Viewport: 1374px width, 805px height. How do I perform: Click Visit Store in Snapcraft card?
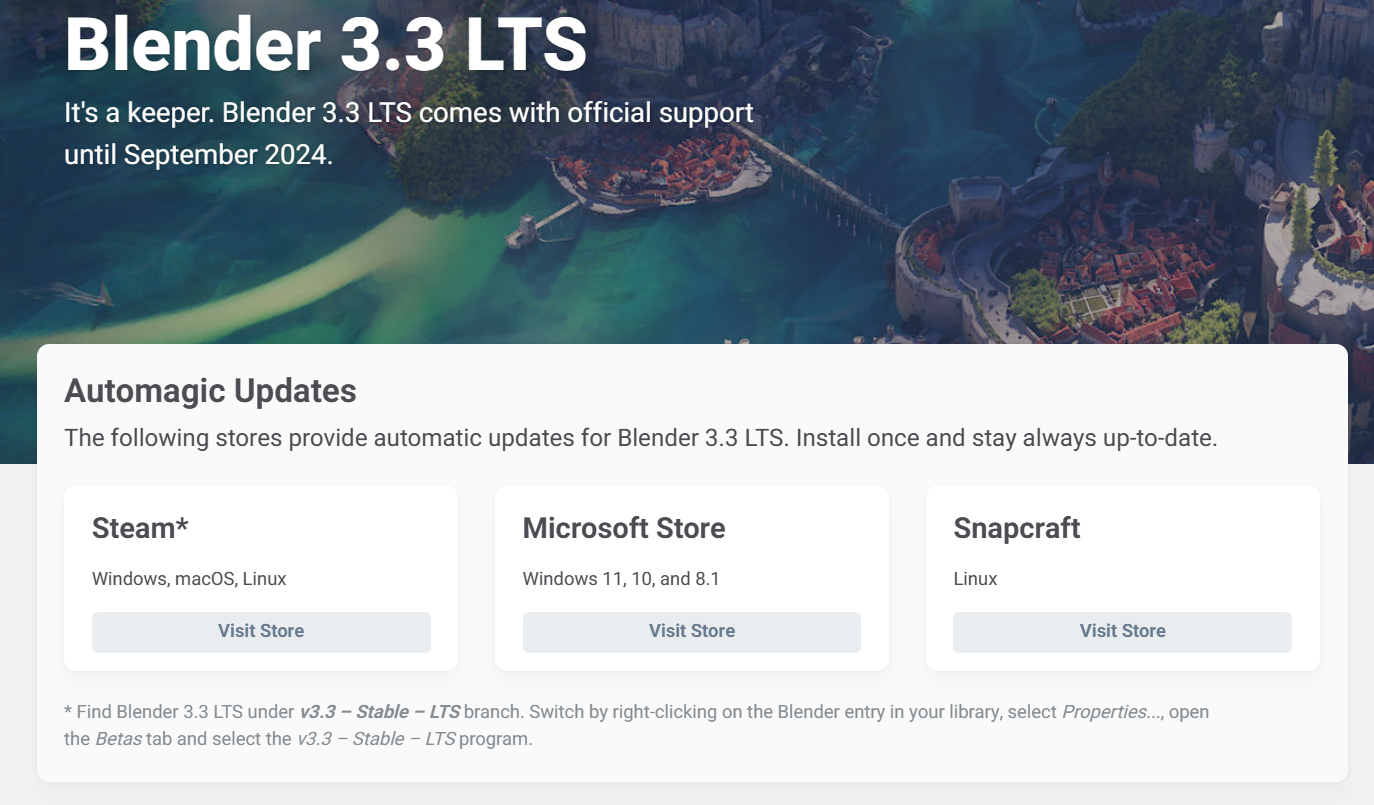[x=1122, y=632]
